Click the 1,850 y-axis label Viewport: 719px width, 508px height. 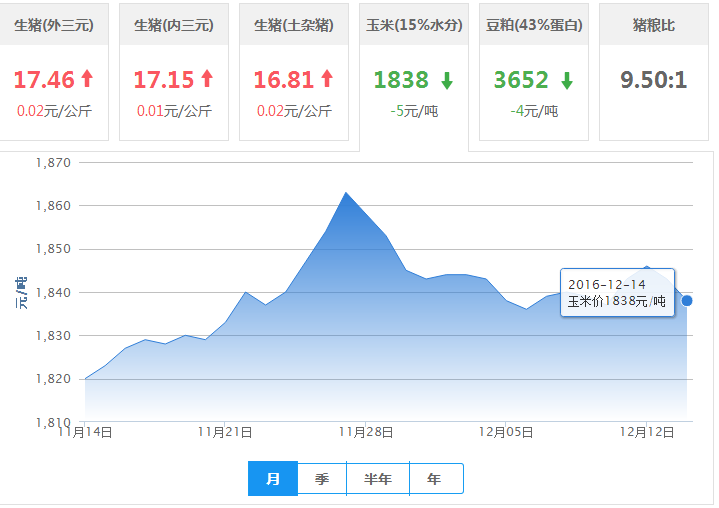tap(53, 249)
